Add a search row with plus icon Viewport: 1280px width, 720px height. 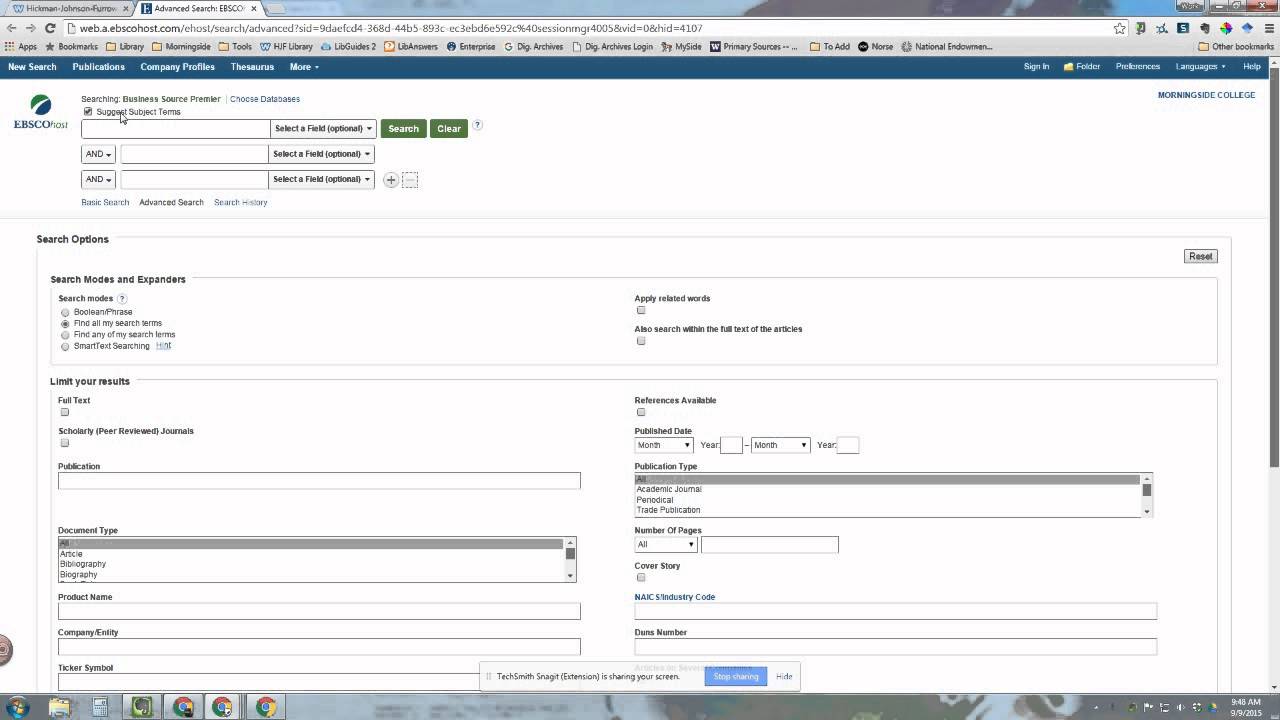(391, 180)
